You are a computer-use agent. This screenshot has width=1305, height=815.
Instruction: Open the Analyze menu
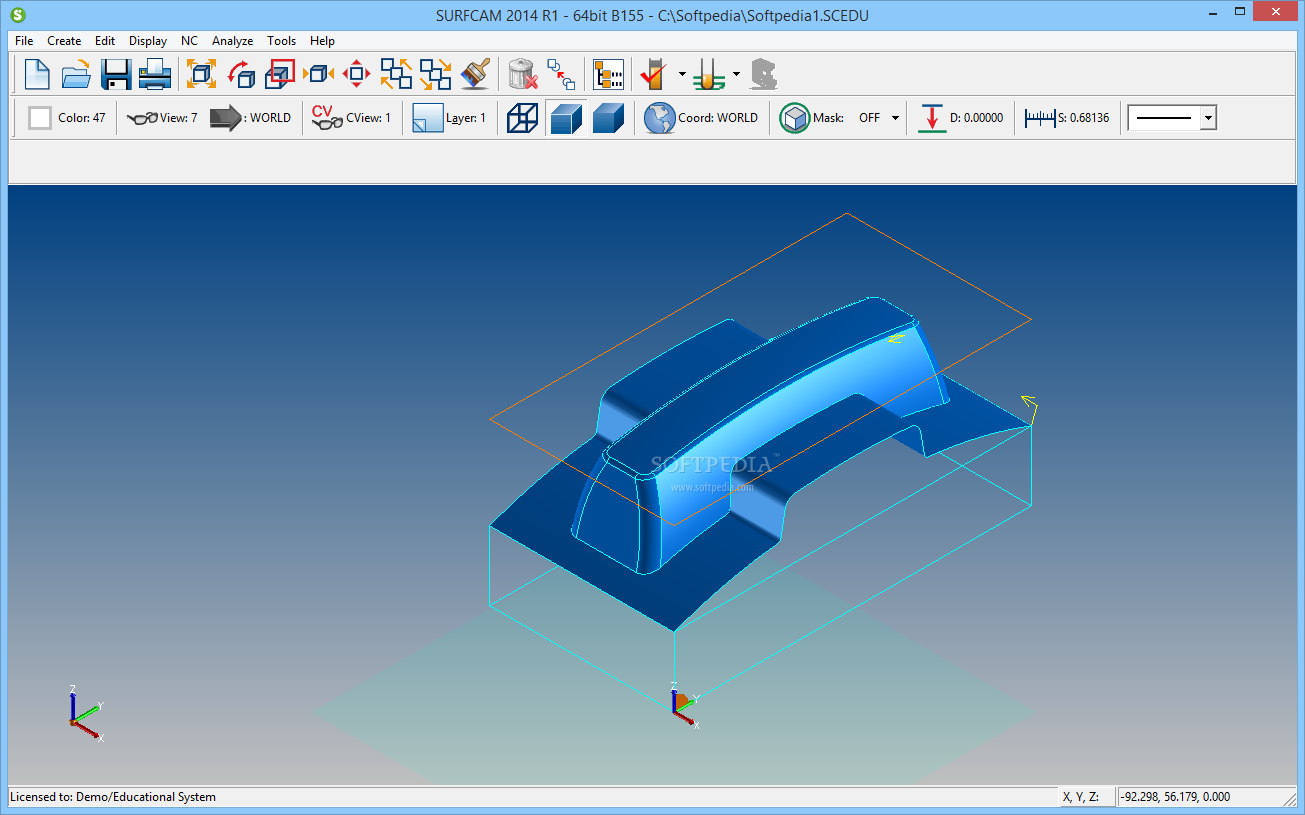[232, 41]
